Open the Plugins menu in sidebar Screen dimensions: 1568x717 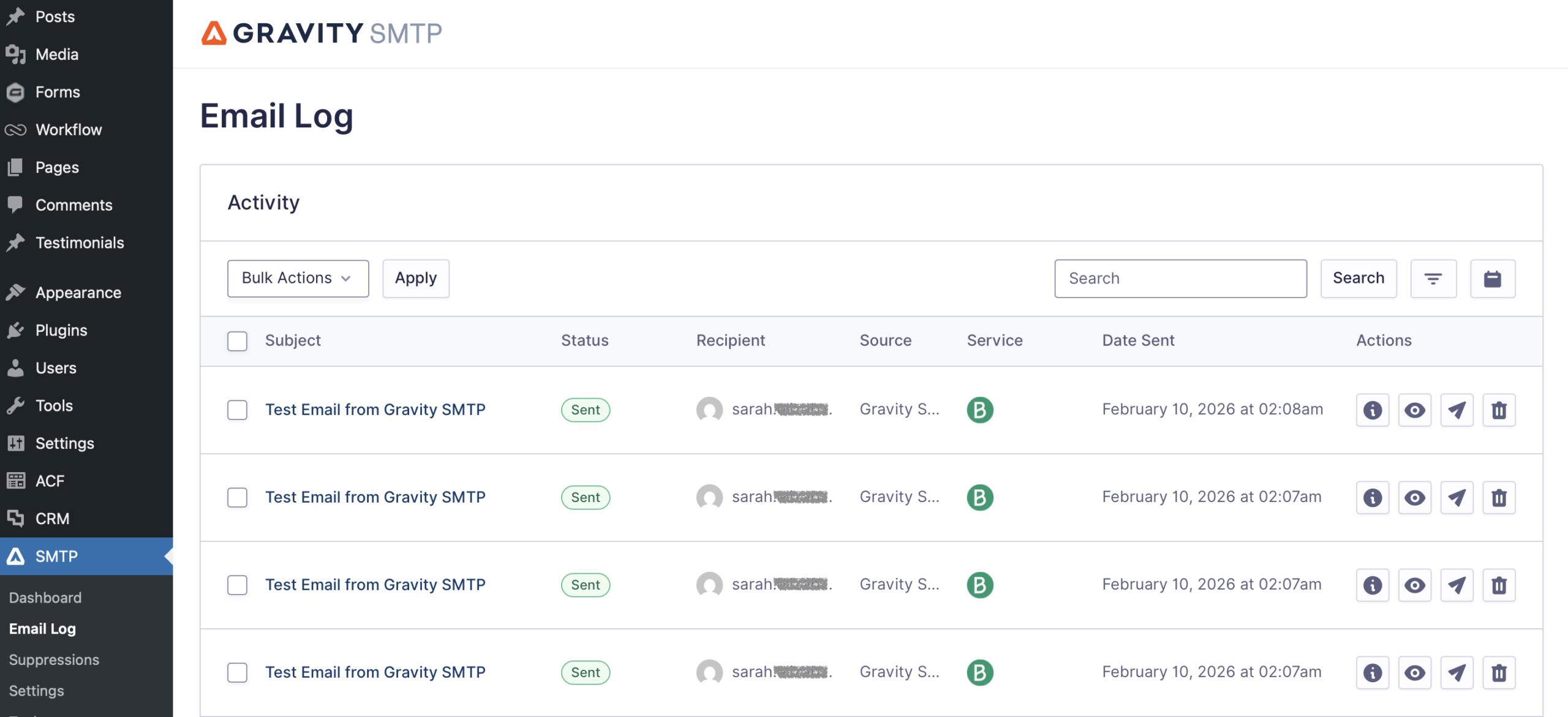(61, 330)
